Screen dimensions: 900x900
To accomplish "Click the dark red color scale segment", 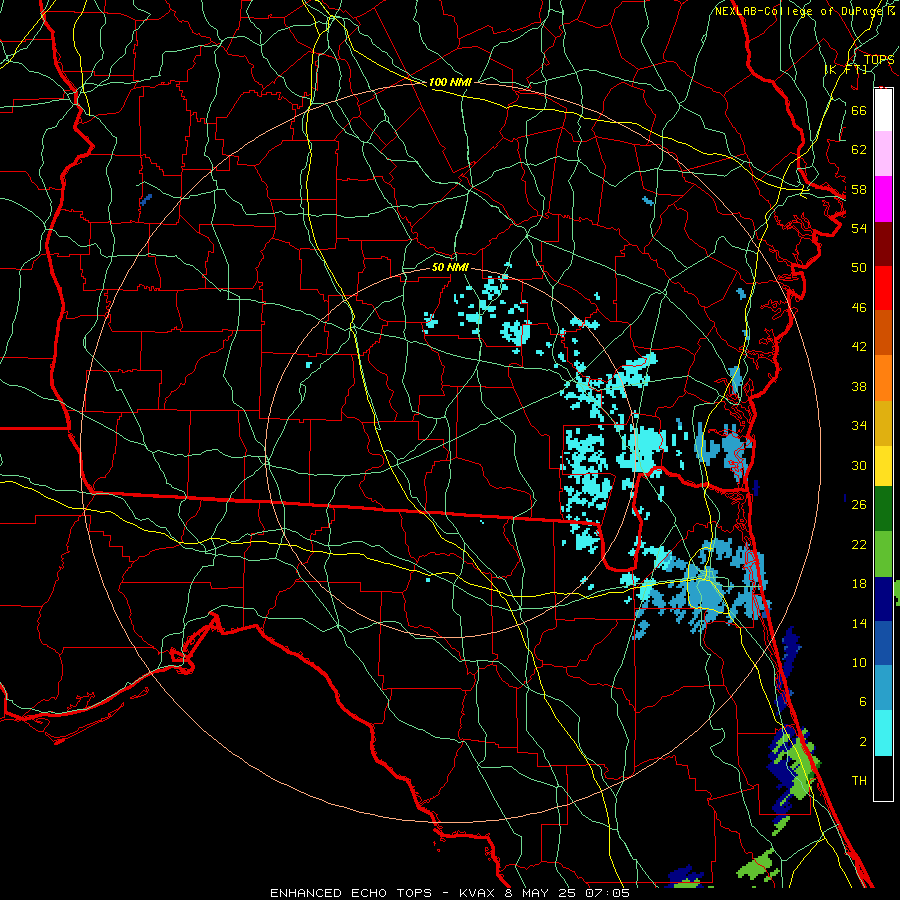I will coord(883,244).
